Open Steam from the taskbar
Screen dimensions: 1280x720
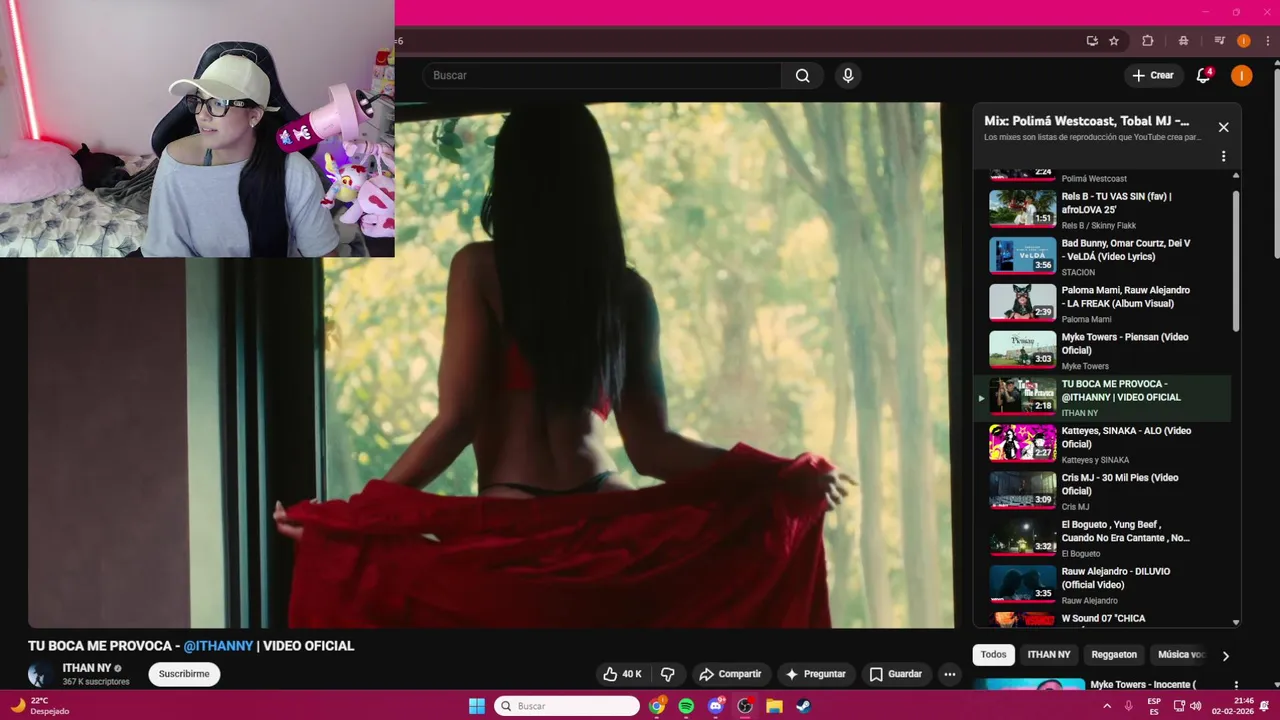[803, 706]
